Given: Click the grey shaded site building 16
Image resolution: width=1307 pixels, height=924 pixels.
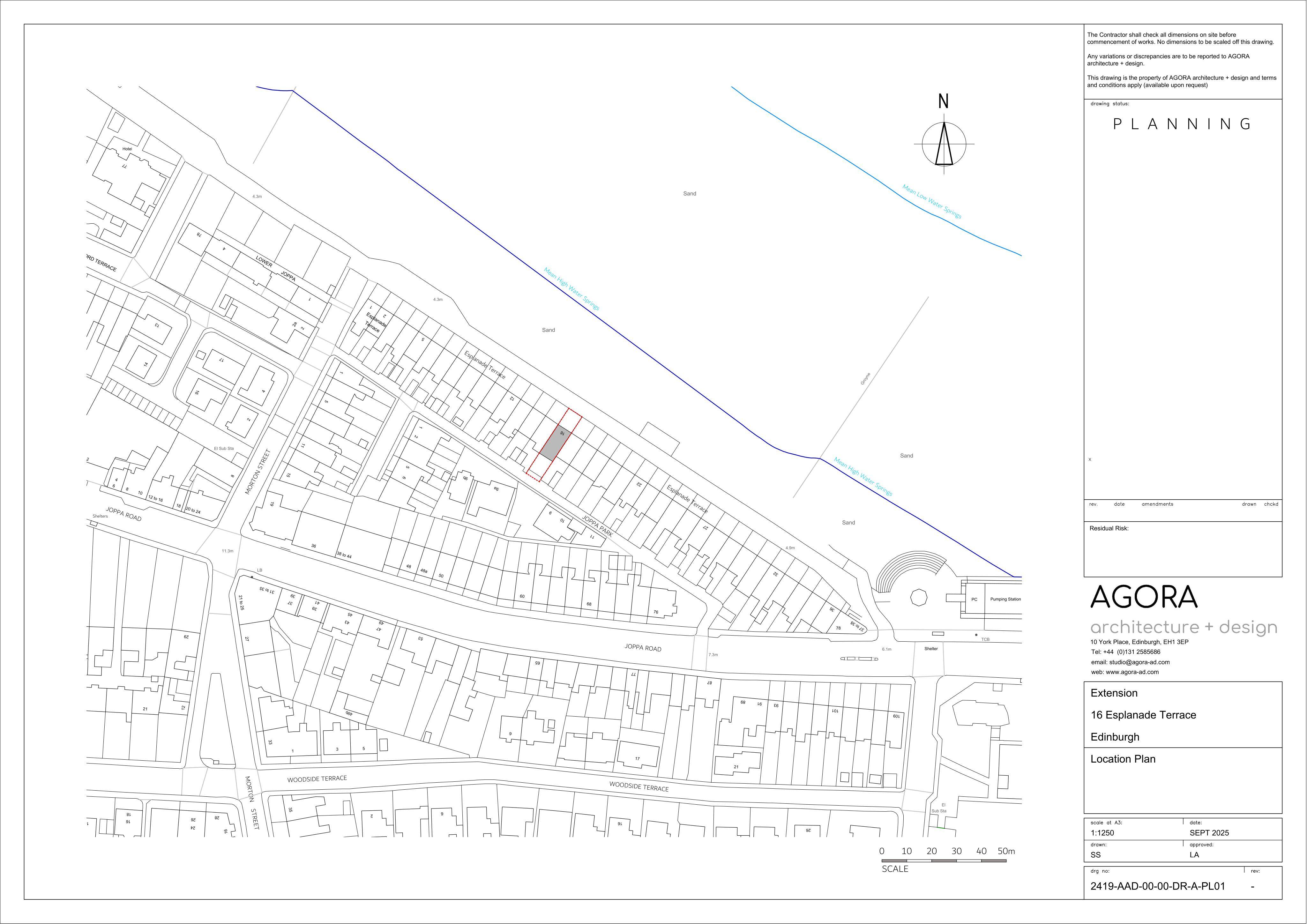Looking at the screenshot, I should (x=555, y=443).
